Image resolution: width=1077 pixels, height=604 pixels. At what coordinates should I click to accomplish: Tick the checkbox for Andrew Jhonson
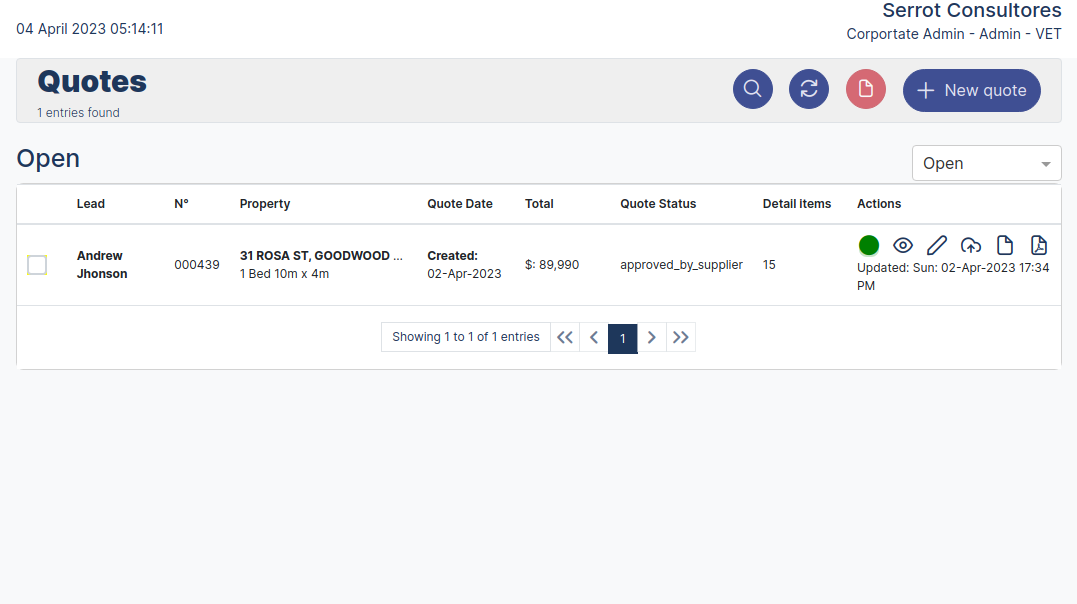[x=37, y=265]
